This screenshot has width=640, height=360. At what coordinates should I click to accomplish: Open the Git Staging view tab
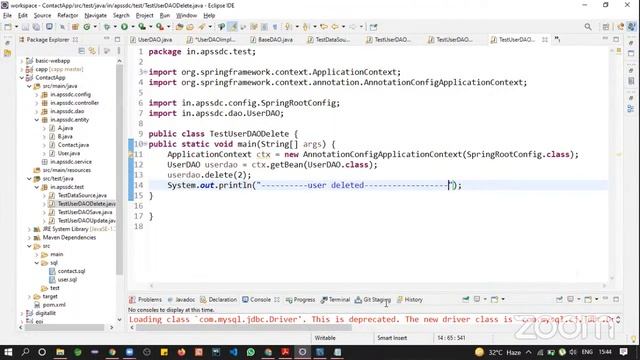tap(373, 300)
